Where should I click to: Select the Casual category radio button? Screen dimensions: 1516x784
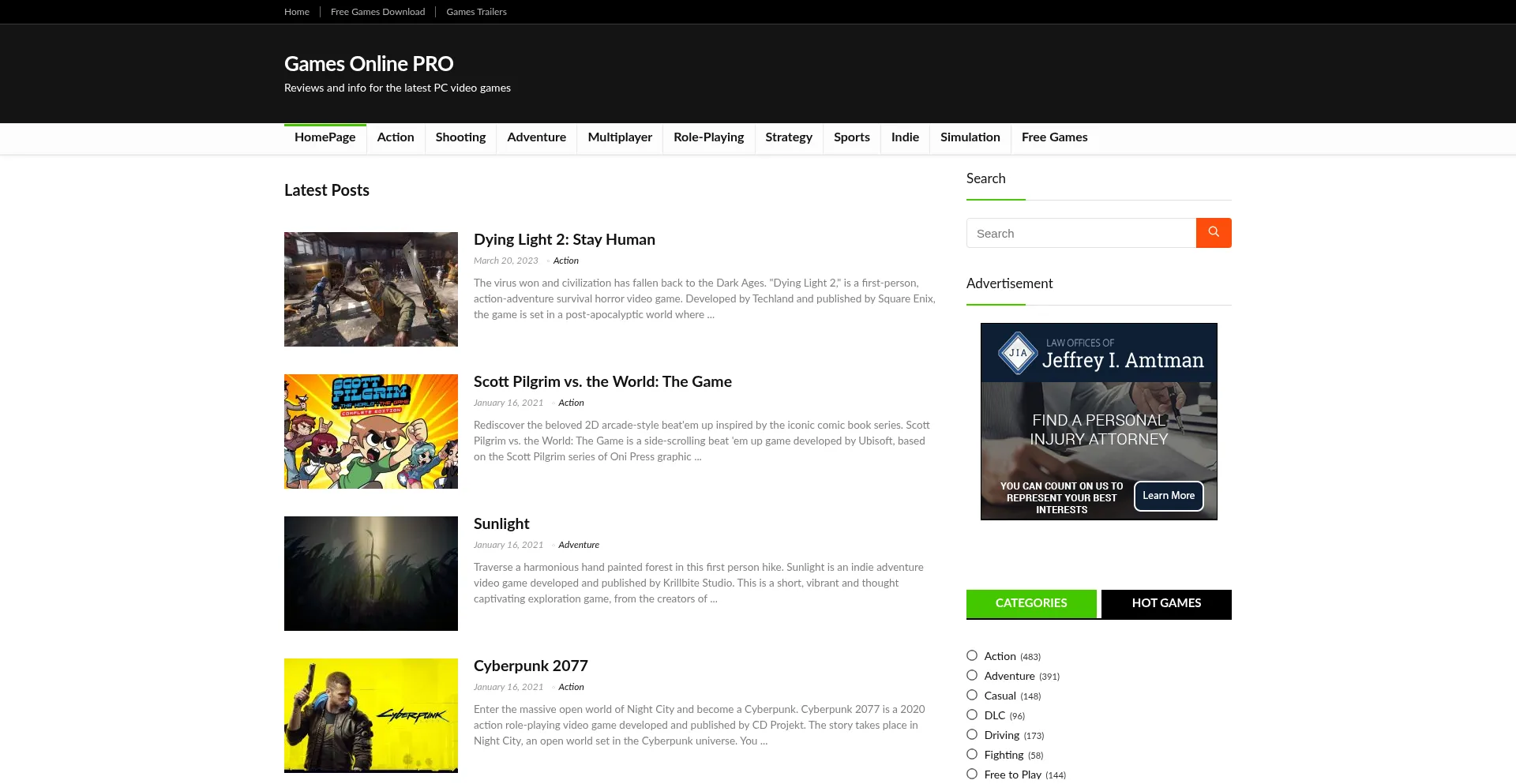pos(971,695)
